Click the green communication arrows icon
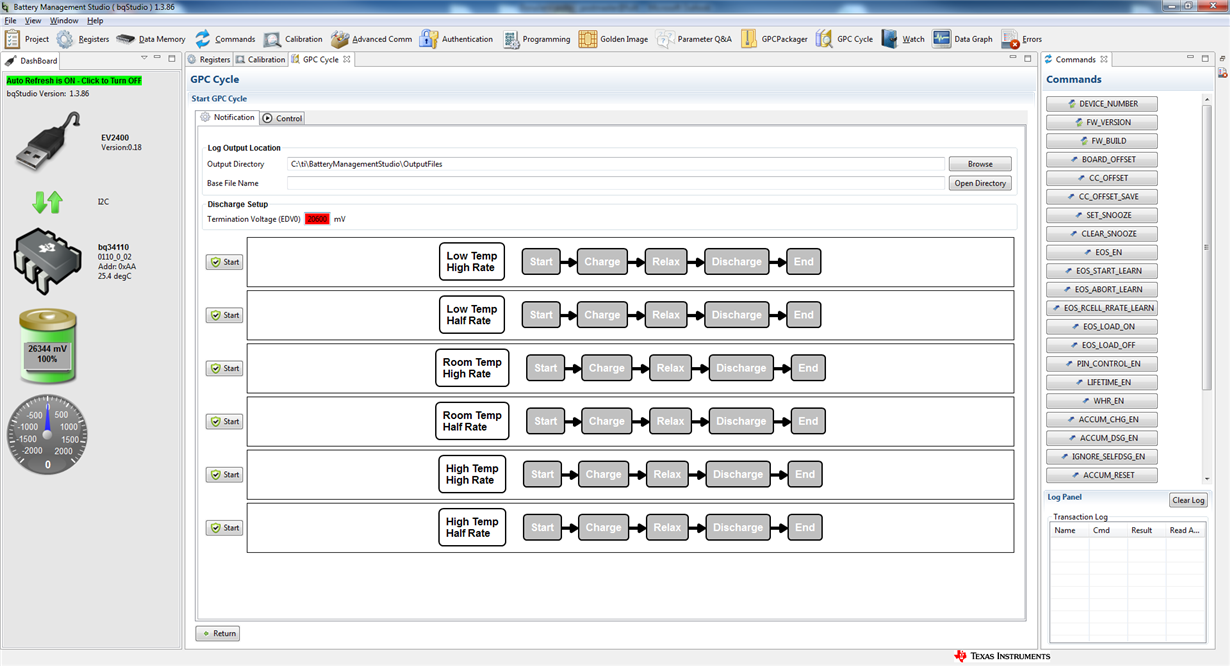1230x666 pixels. pyautogui.click(x=47, y=202)
